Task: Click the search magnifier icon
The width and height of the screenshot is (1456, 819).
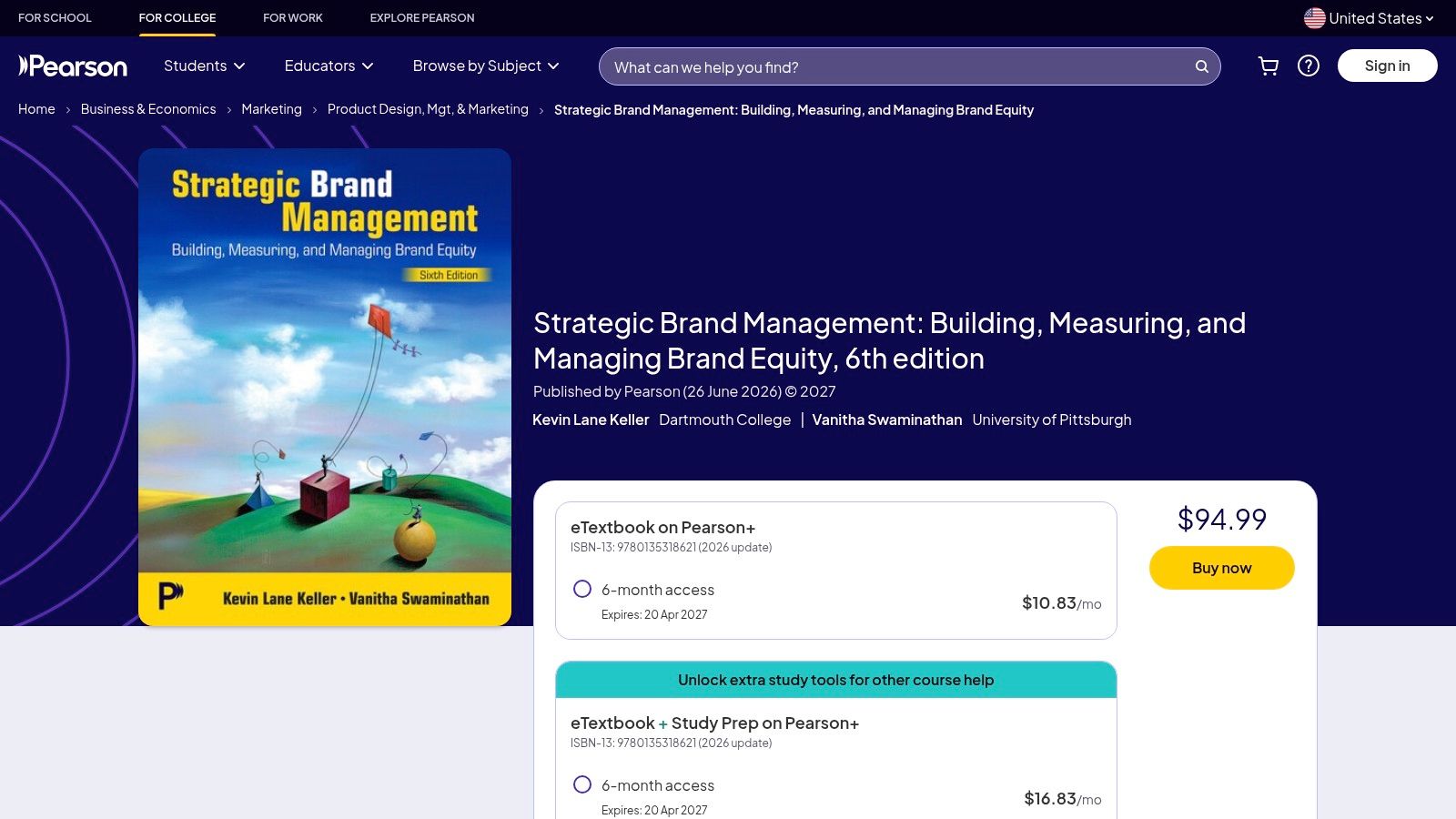Action: tap(1202, 66)
